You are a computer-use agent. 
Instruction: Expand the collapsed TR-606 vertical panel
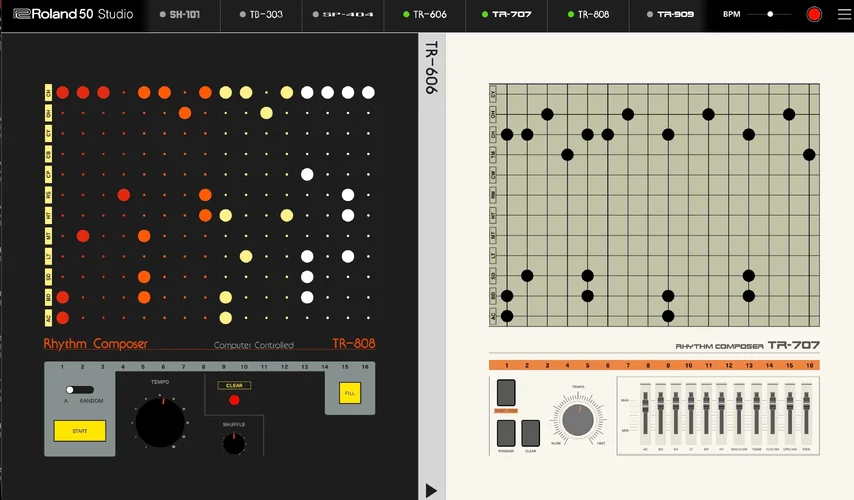(x=431, y=68)
